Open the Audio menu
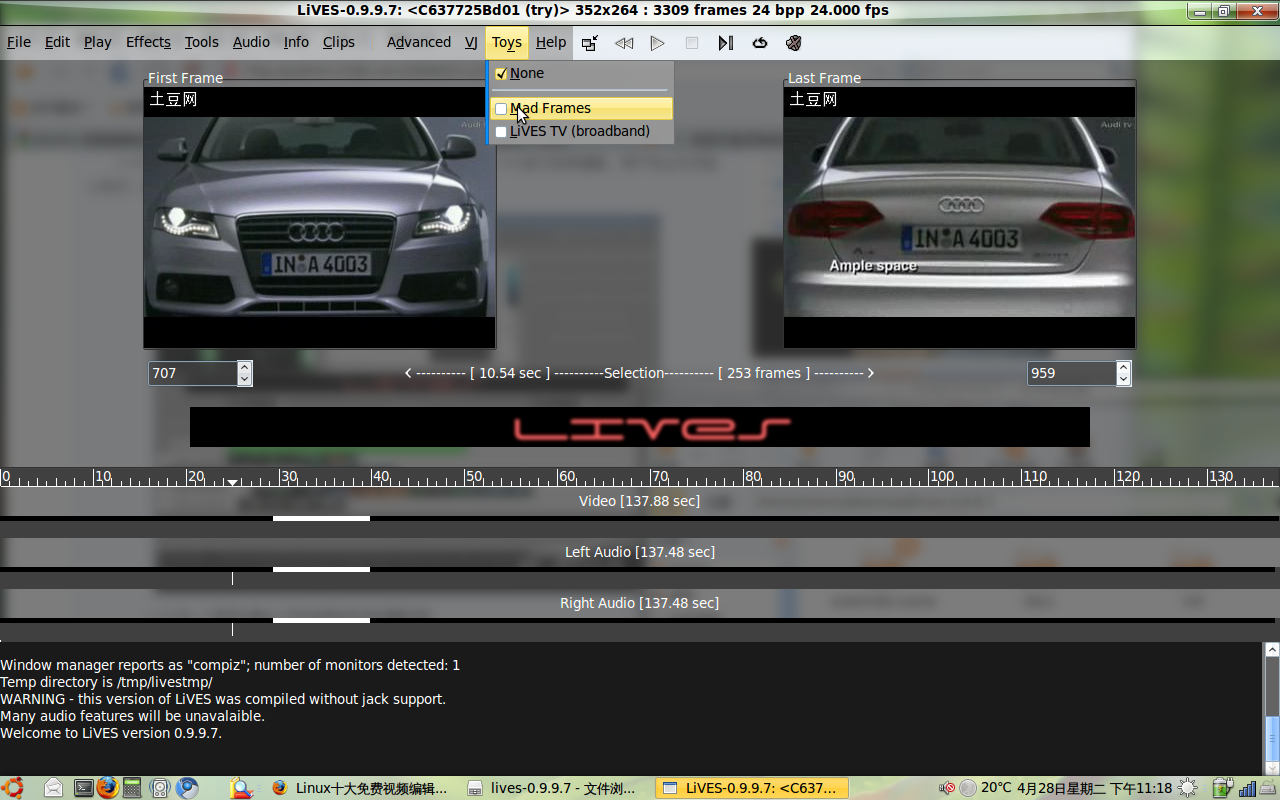Image resolution: width=1280 pixels, height=800 pixels. pos(251,42)
